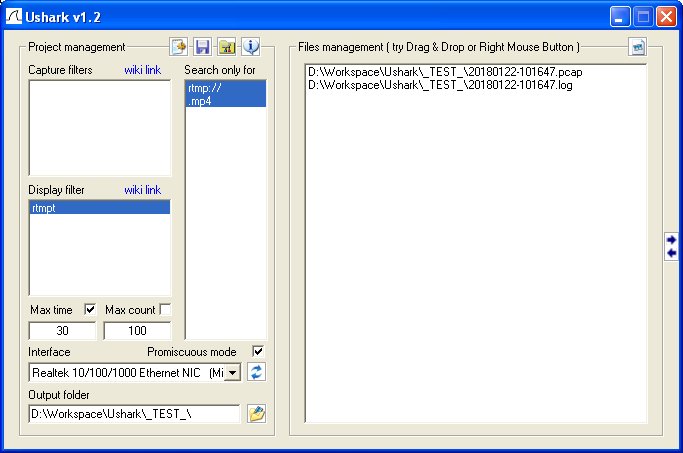Open Capture filters wiki link
This screenshot has height=453, width=683.
[141, 70]
